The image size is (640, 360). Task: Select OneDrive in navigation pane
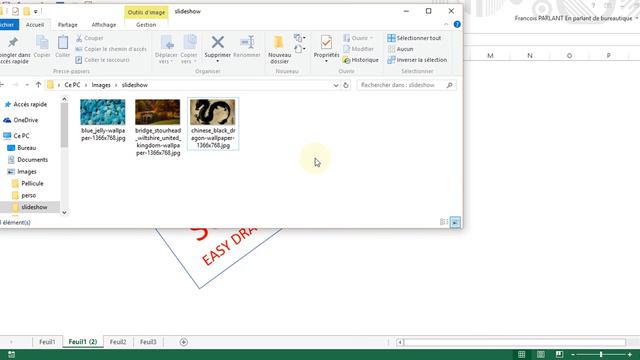click(x=25, y=120)
